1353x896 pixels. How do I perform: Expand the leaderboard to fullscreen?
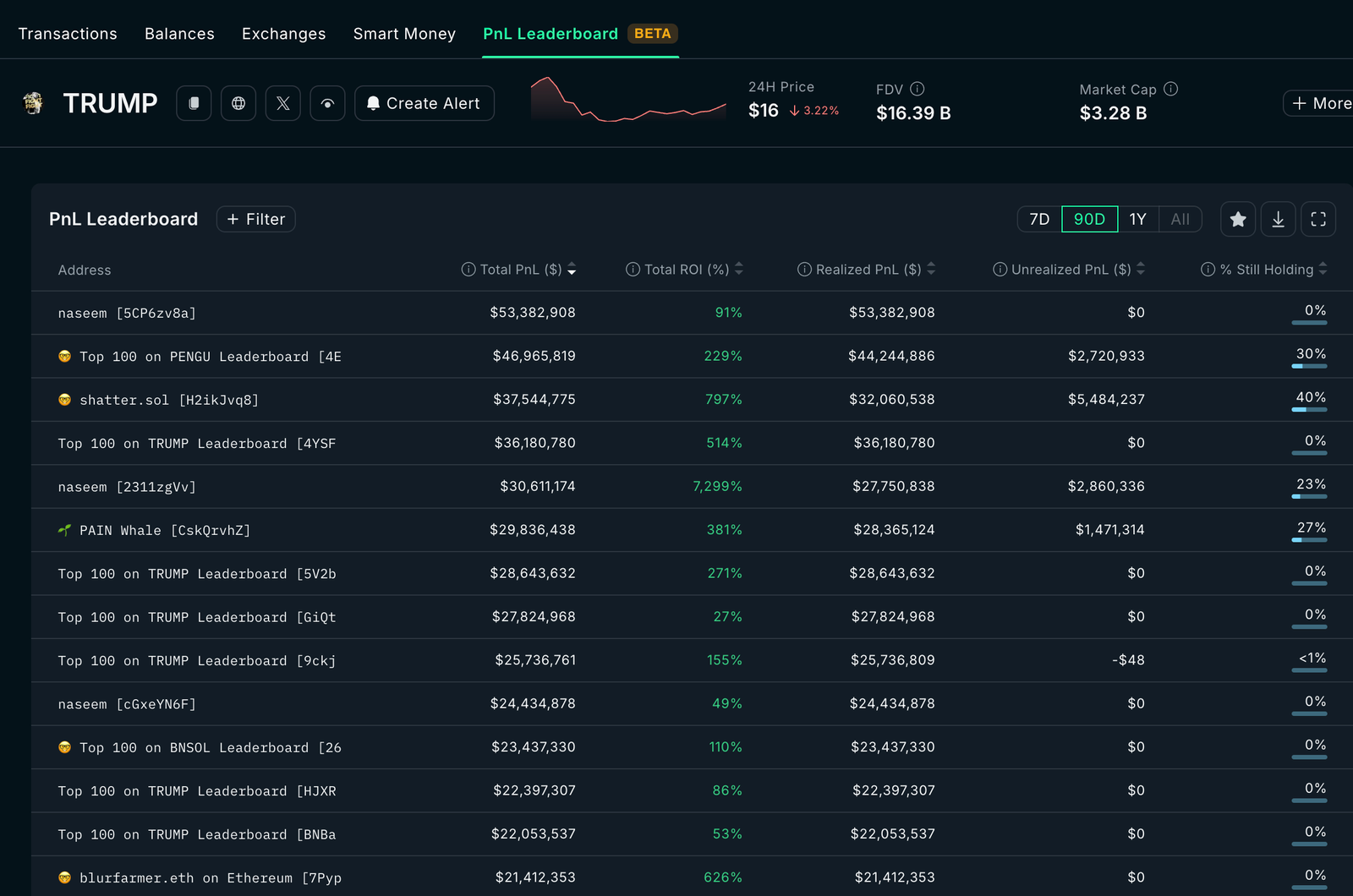click(x=1318, y=220)
